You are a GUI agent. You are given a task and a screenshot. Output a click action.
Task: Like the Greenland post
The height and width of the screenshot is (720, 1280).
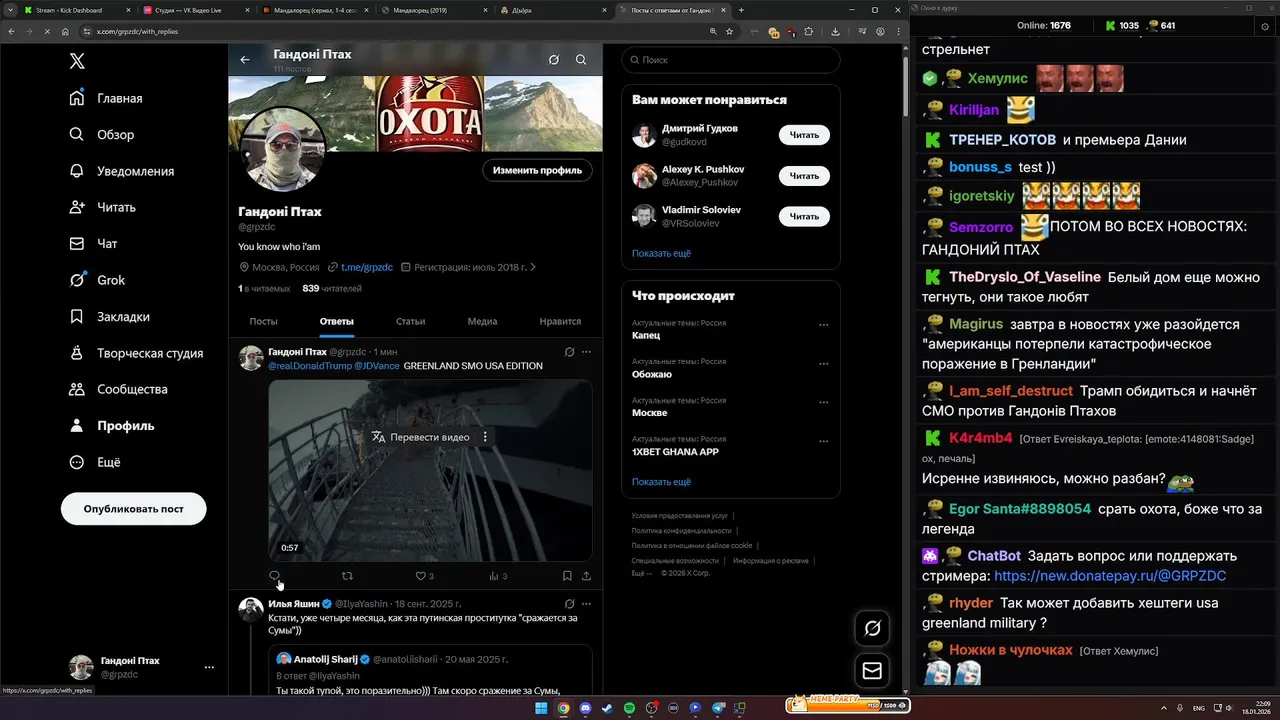(x=421, y=576)
